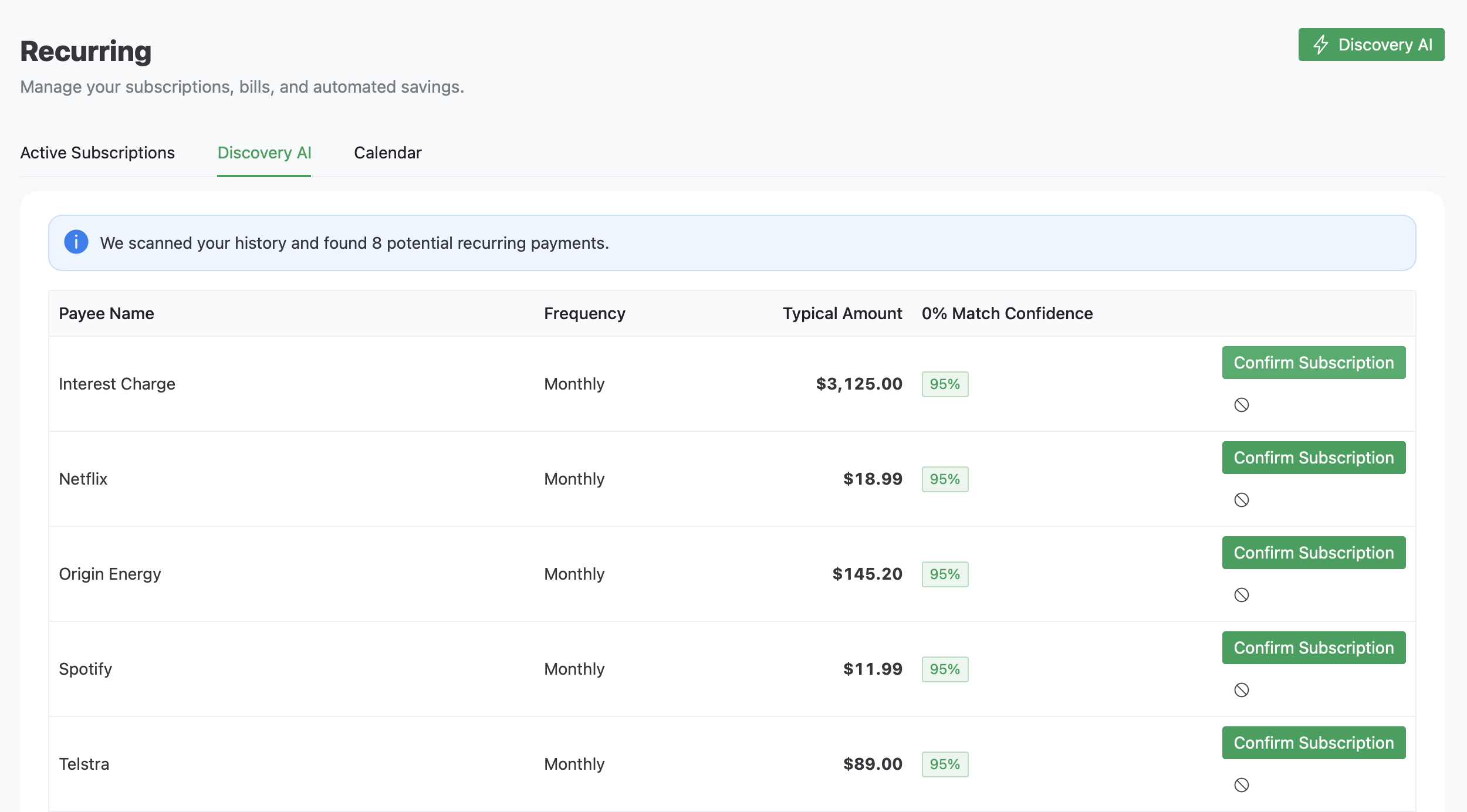Confirm Subscription for Origin Energy
Screen dimensions: 1467x812
click(x=1313, y=553)
